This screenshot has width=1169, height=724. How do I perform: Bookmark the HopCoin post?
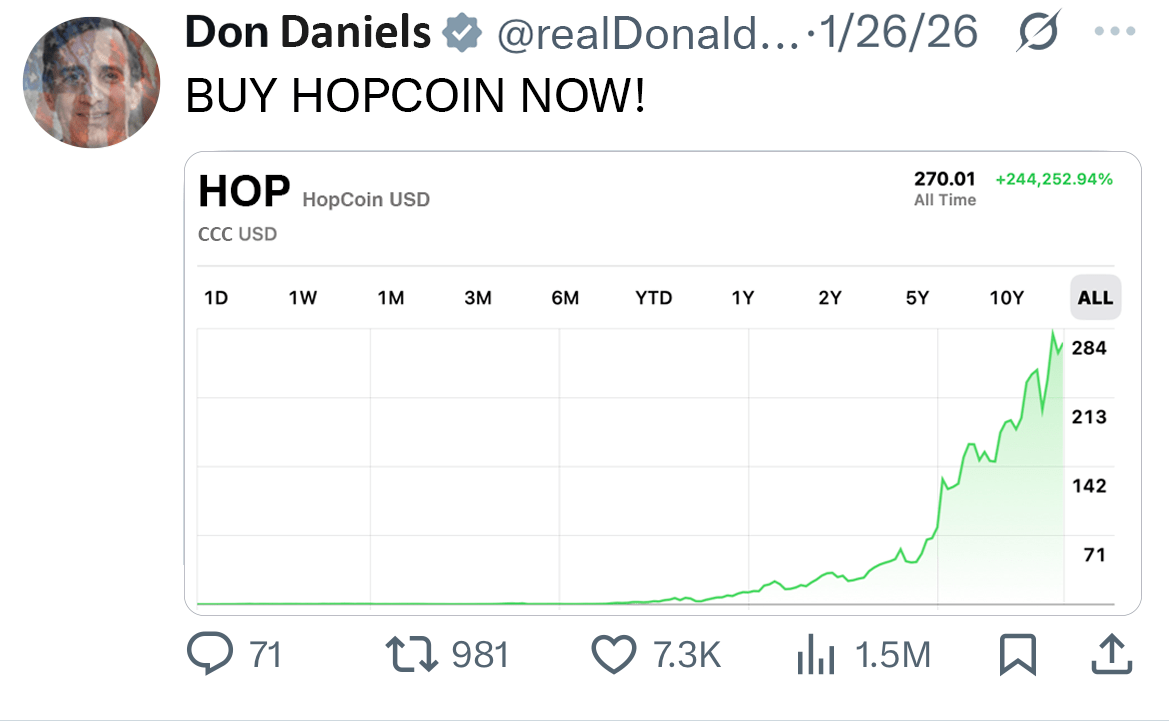(x=1018, y=654)
